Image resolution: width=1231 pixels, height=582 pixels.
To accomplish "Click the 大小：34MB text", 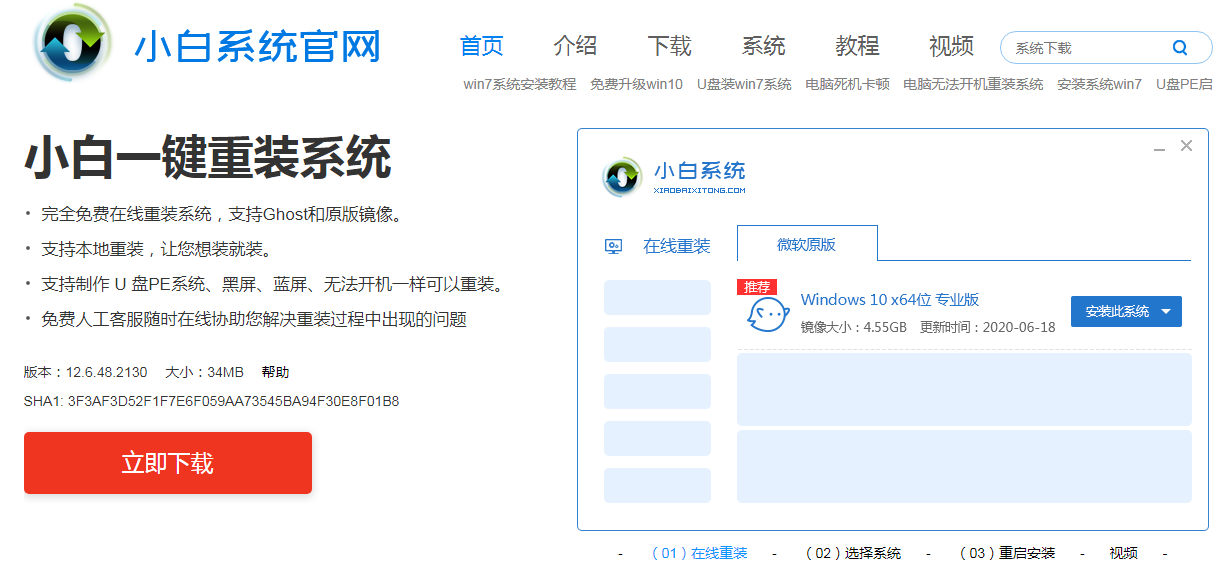I will click(x=204, y=372).
